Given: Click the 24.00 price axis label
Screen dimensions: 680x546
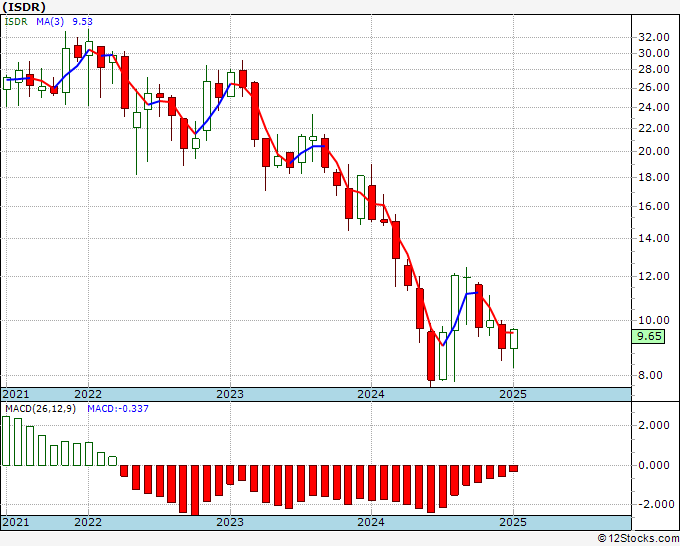Looking at the screenshot, I should pyautogui.click(x=654, y=107).
